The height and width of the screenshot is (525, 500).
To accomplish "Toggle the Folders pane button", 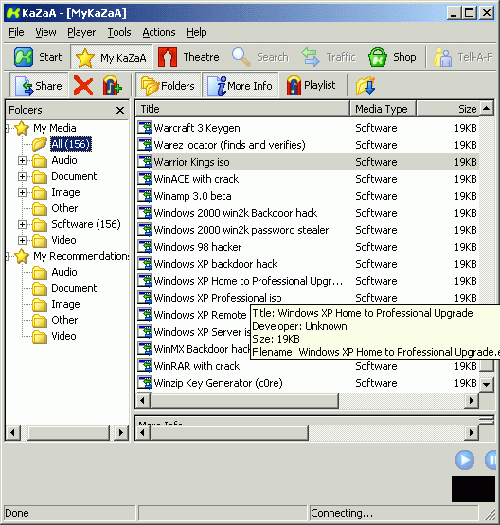I will click(168, 86).
